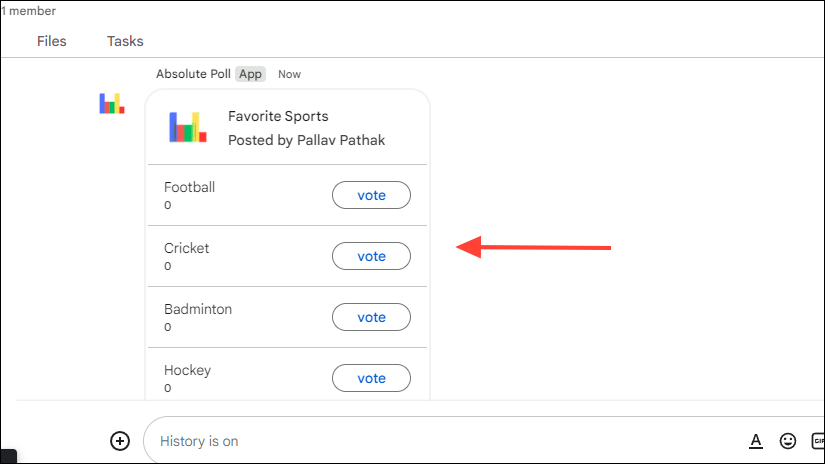Vote for Hockey
The width and height of the screenshot is (825, 464).
(371, 378)
